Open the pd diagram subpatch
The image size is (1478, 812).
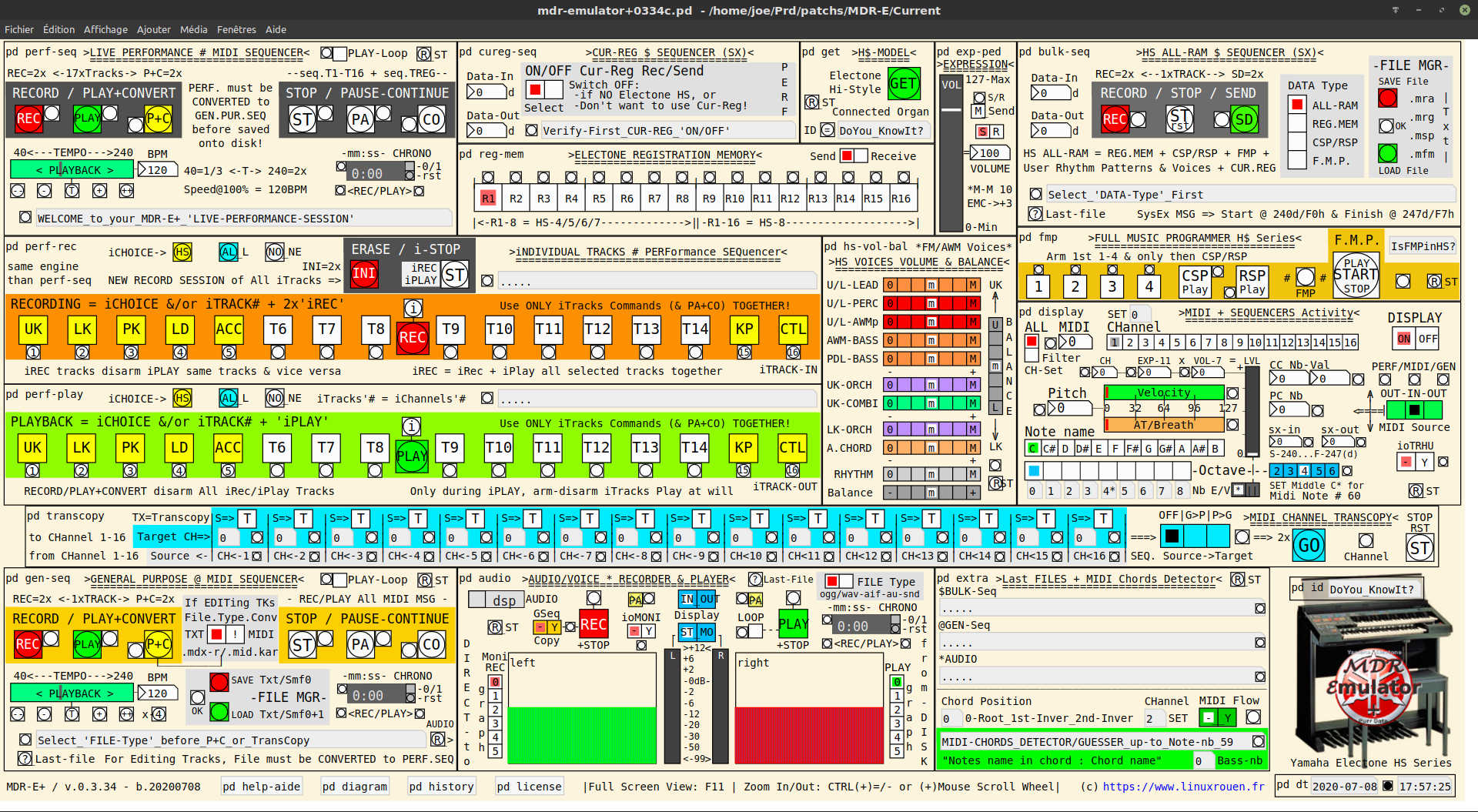tap(355, 787)
